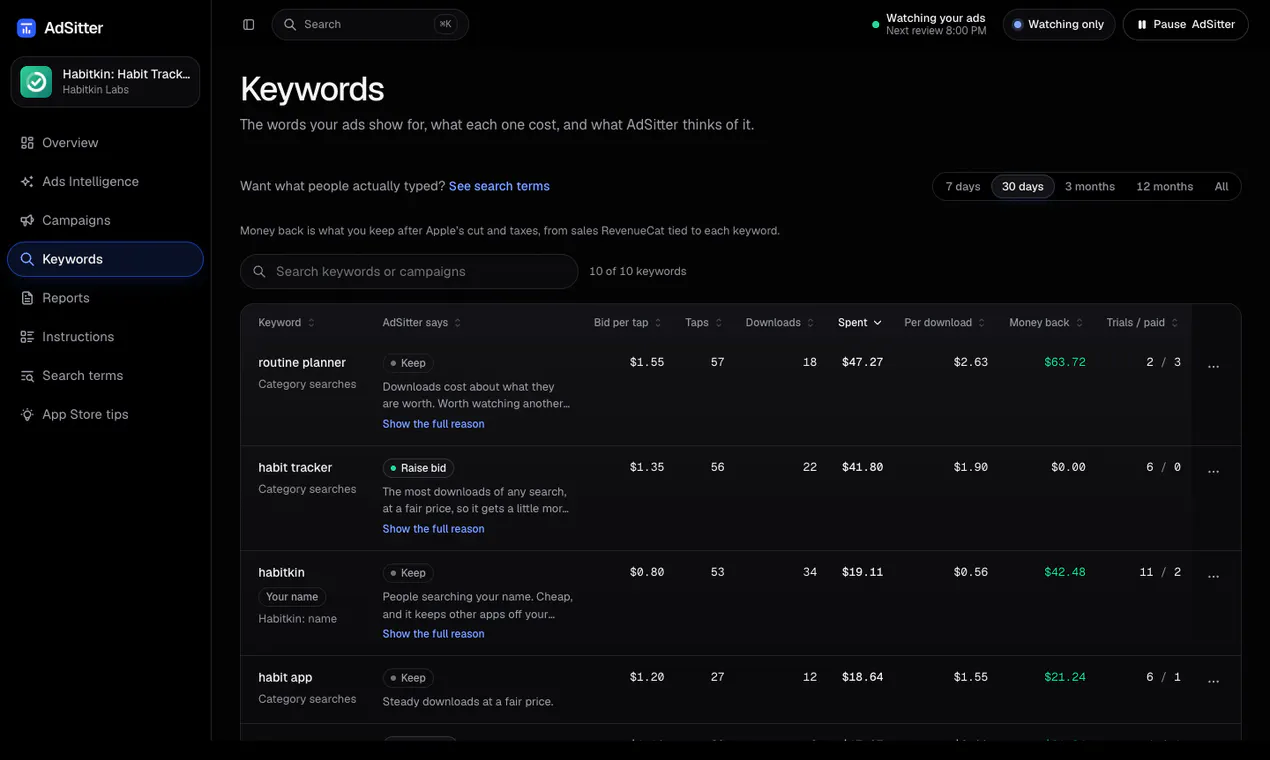Click the $0.56 per download value
Screen dimensions: 1270x760
click(x=971, y=573)
